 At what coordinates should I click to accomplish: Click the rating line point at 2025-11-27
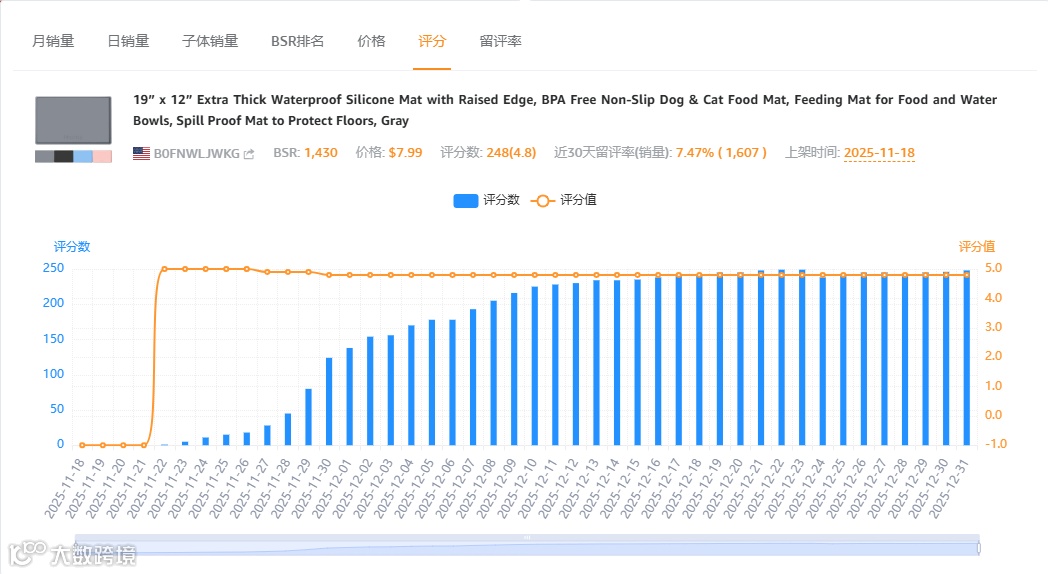tap(267, 272)
